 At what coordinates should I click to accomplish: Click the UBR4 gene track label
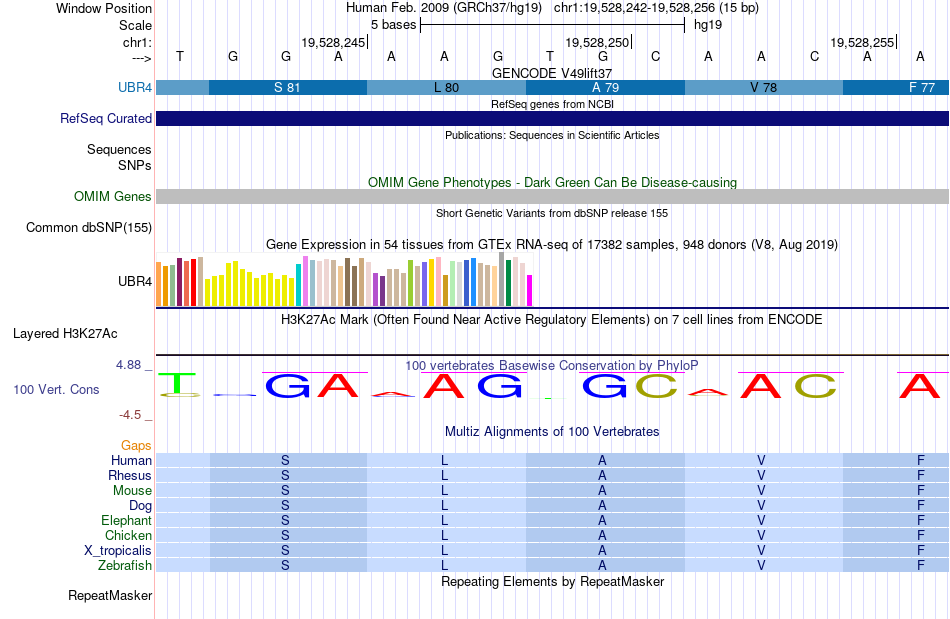(x=135, y=87)
